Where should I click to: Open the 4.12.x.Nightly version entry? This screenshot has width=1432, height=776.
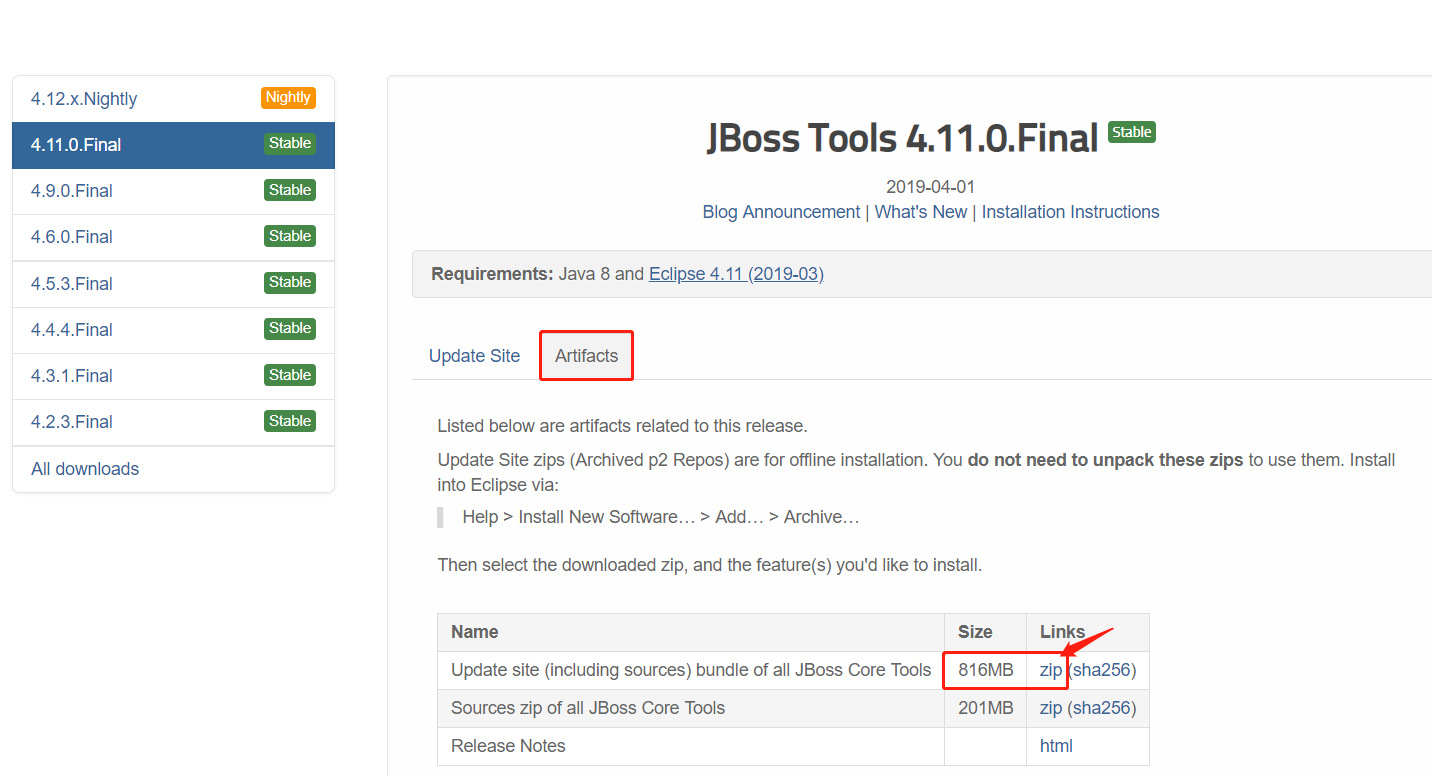click(x=173, y=99)
